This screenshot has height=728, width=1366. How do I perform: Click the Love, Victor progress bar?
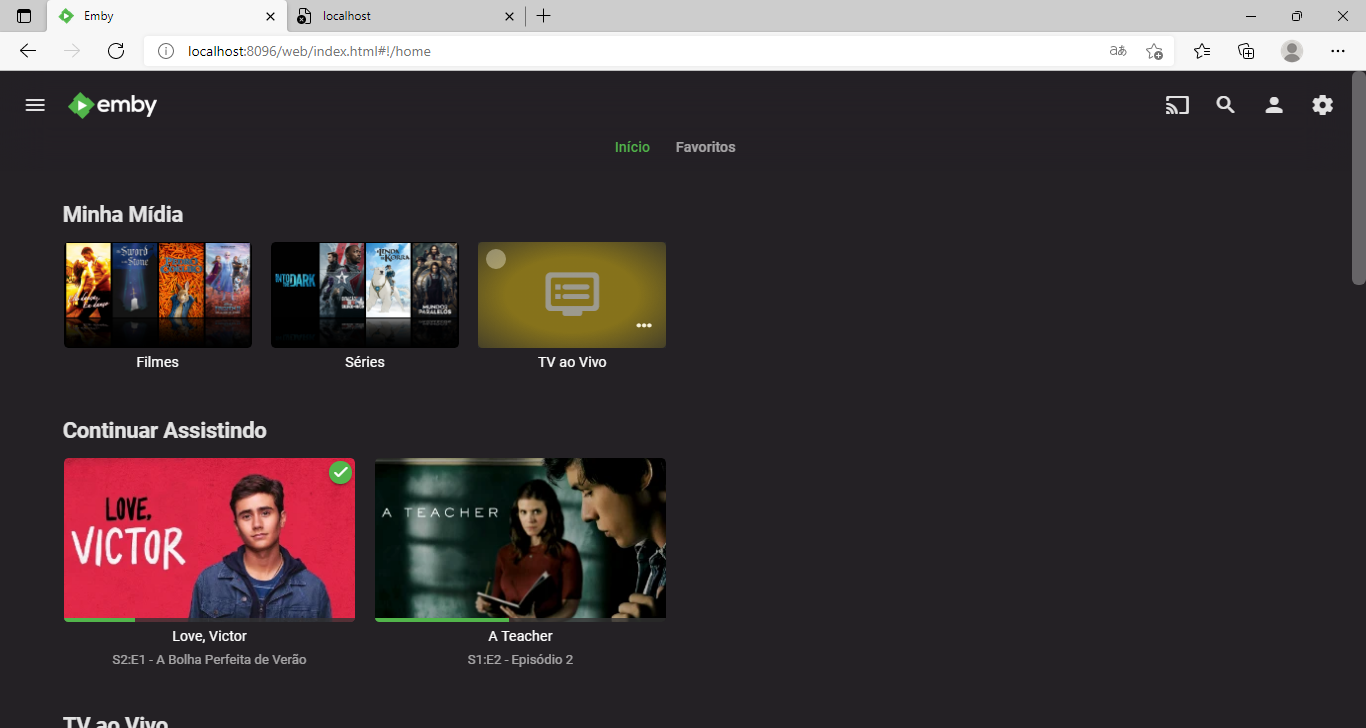pyautogui.click(x=209, y=620)
